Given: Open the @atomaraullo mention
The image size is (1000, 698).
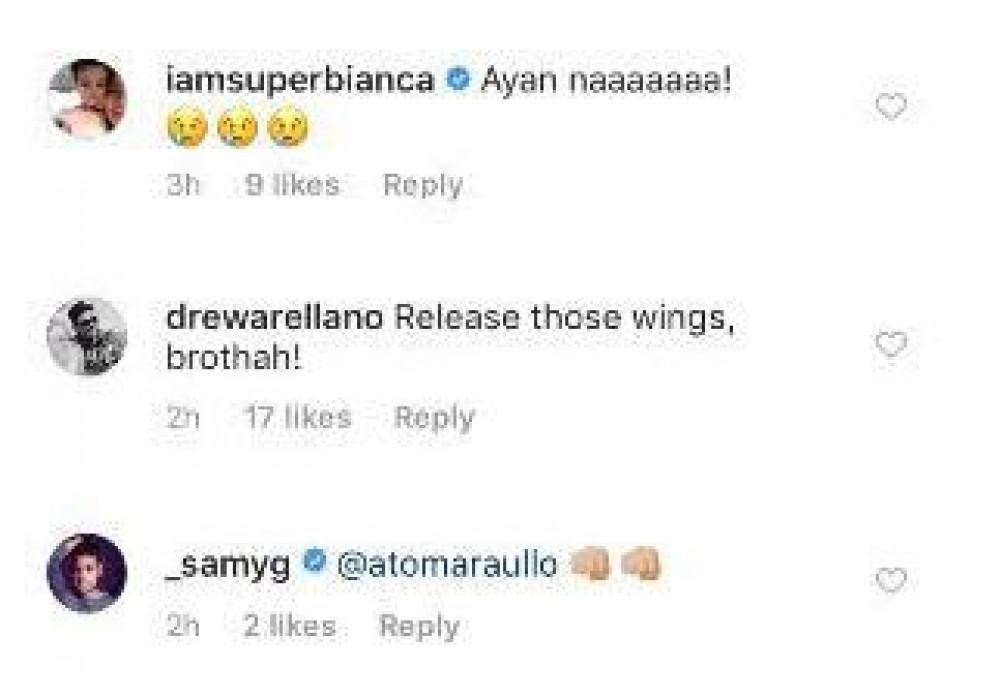Looking at the screenshot, I should point(447,565).
